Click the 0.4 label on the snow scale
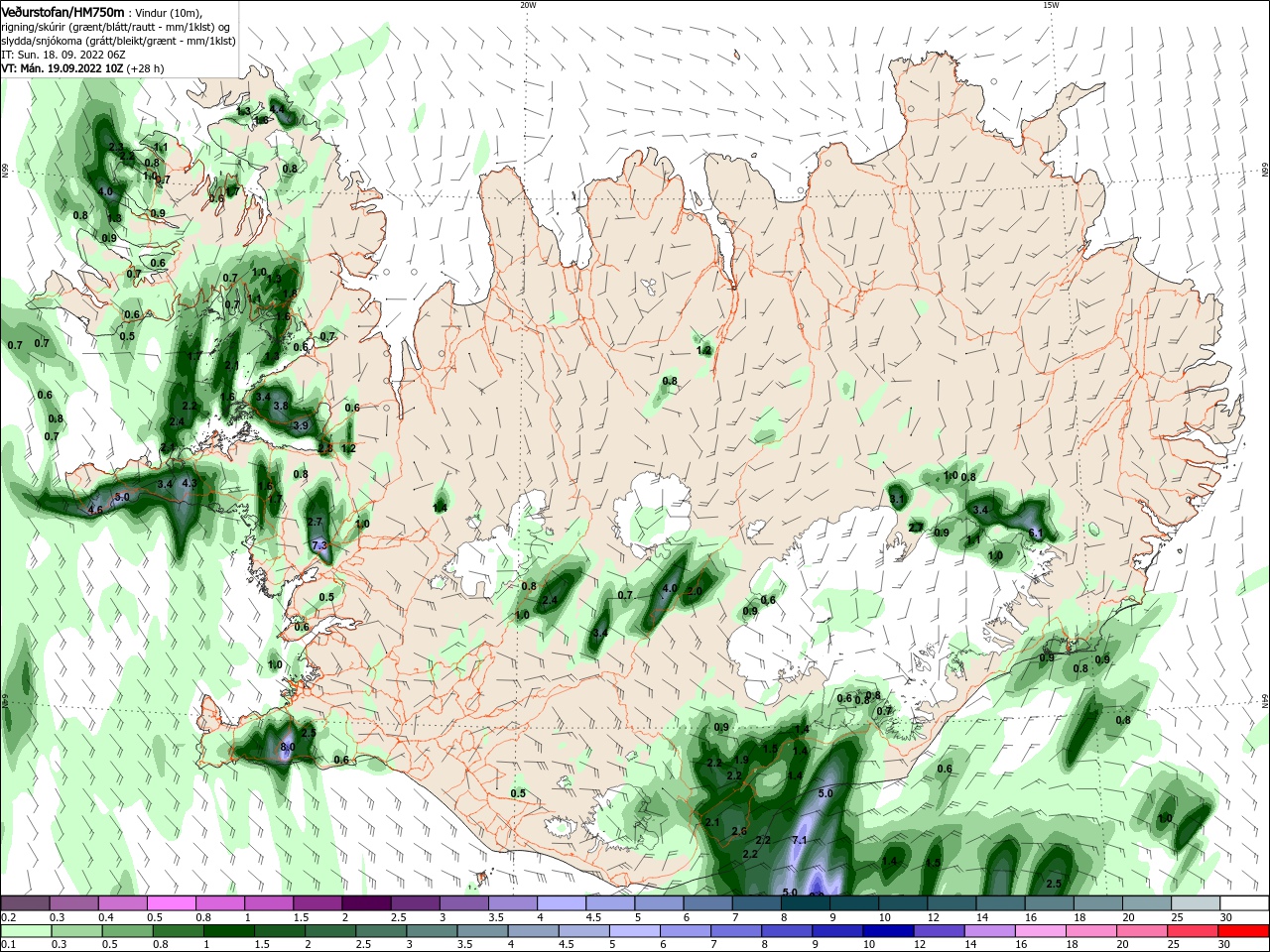Viewport: 1270px width, 952px height. [107, 917]
